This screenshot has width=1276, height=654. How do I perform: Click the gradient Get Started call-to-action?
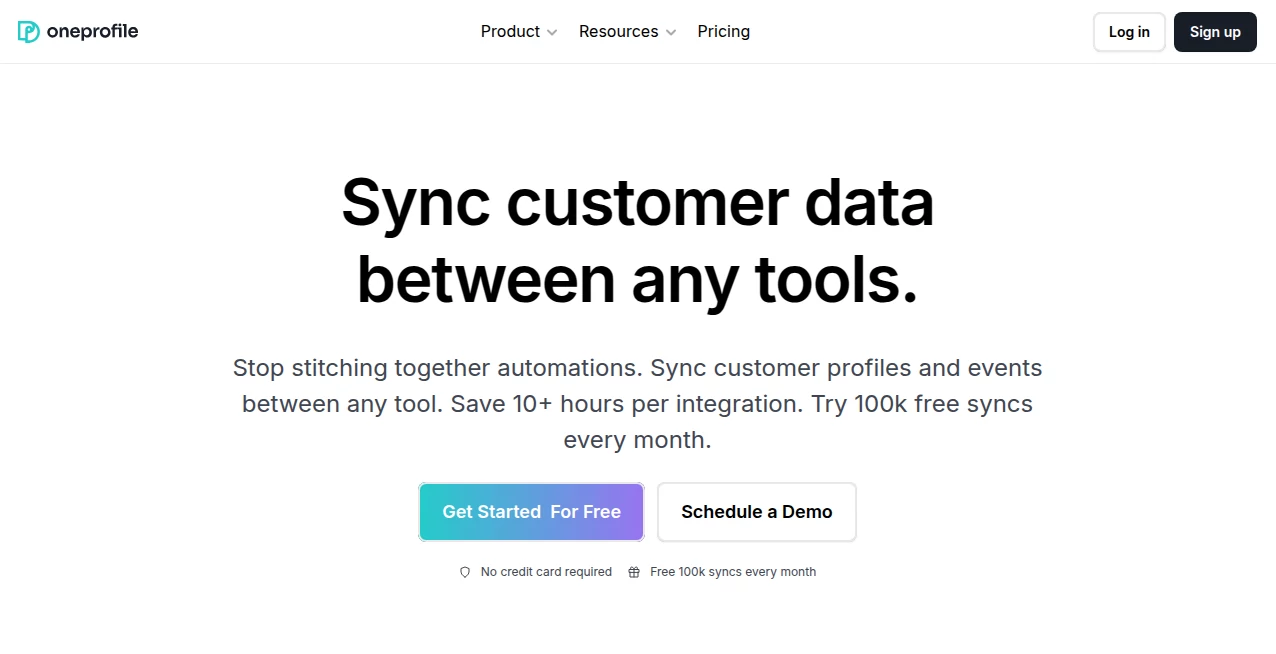coord(530,511)
